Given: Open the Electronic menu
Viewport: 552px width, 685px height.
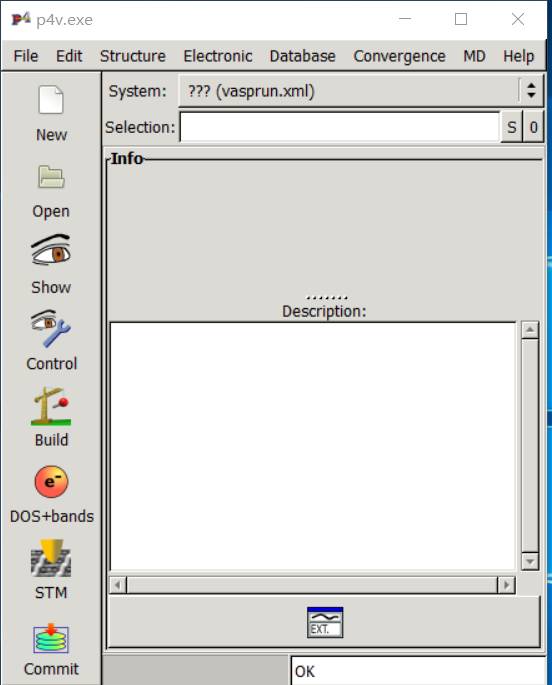Looking at the screenshot, I should [x=217, y=56].
